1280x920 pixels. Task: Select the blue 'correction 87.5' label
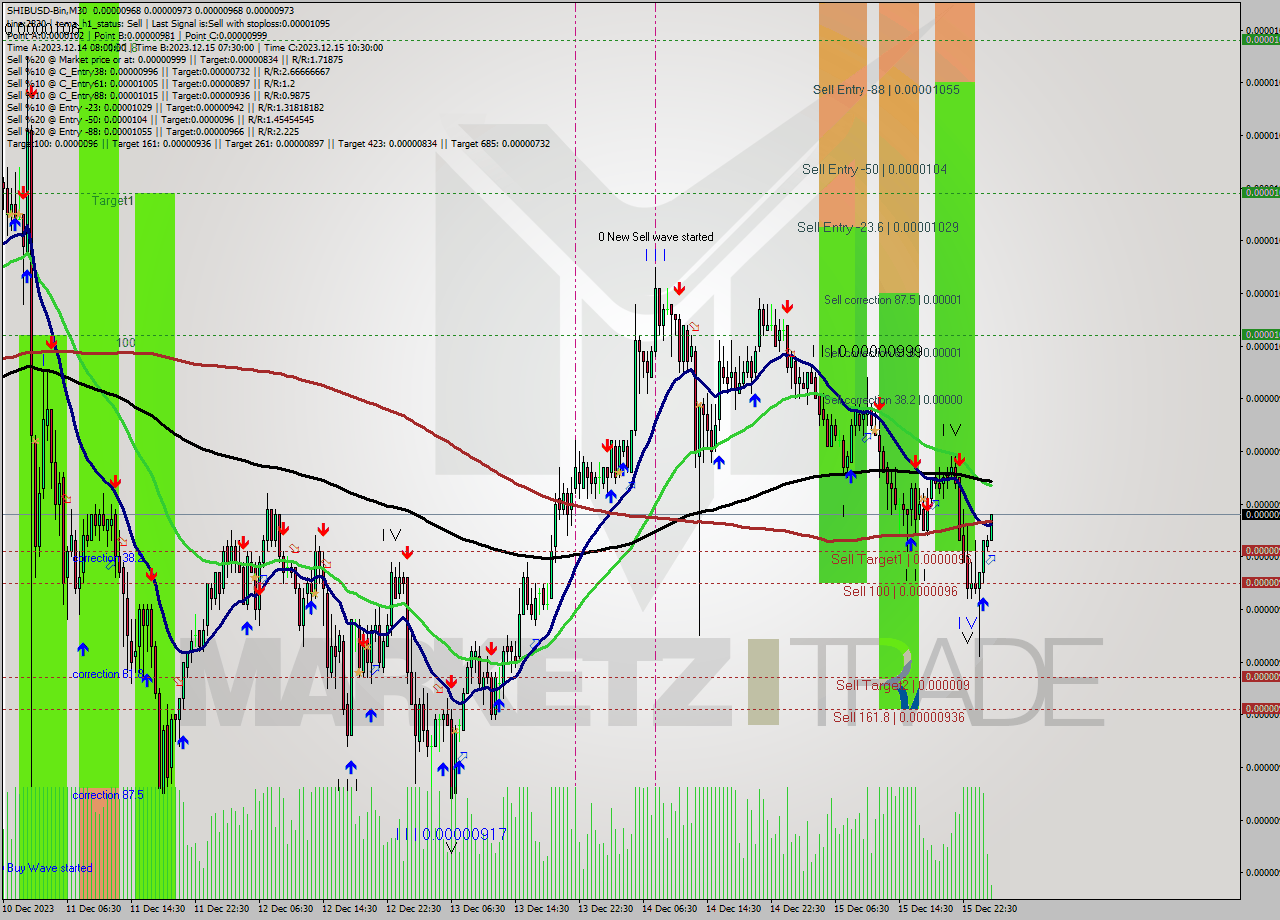pos(108,795)
